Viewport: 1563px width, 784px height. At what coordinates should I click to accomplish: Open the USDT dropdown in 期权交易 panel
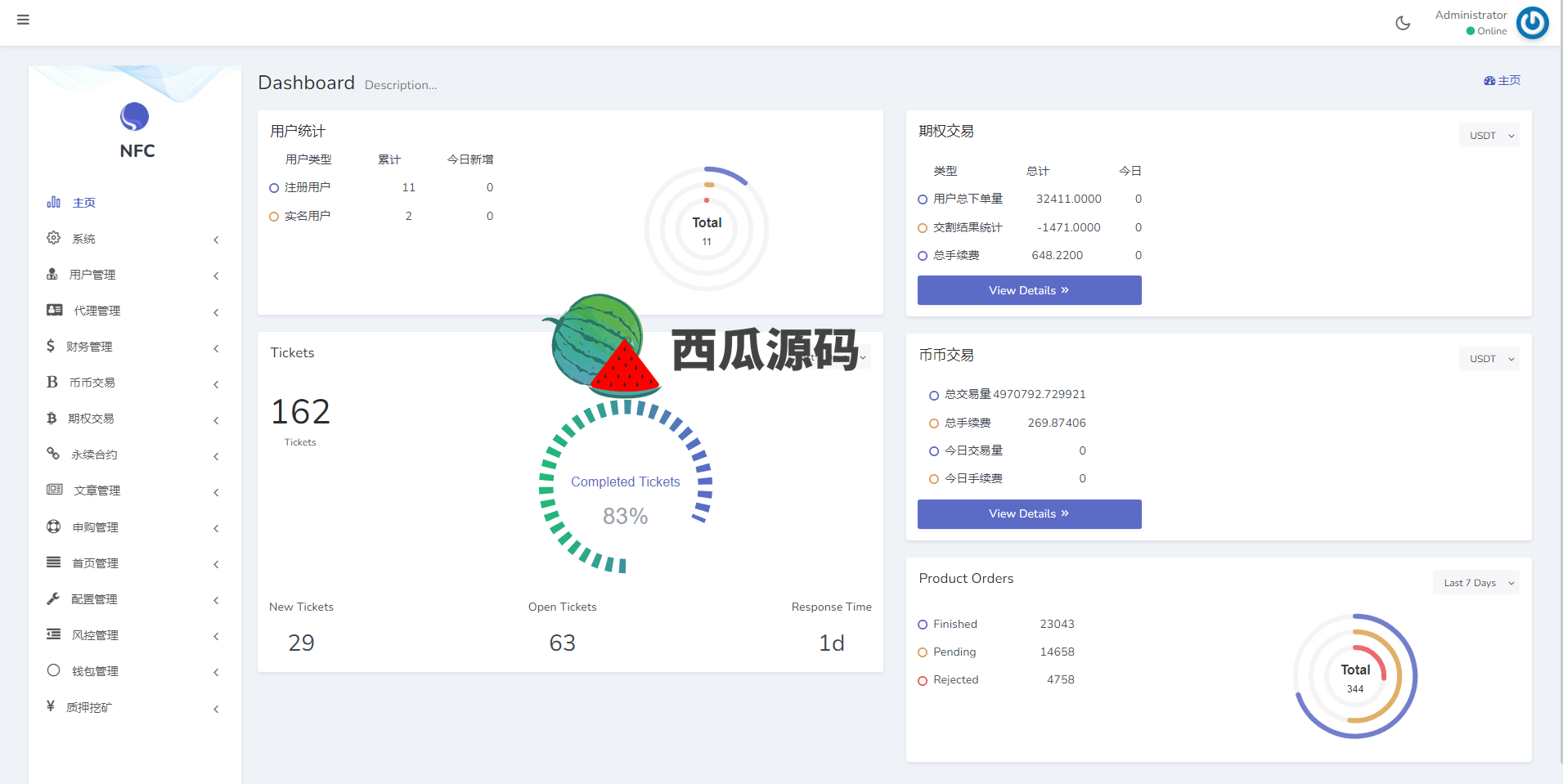click(x=1489, y=136)
